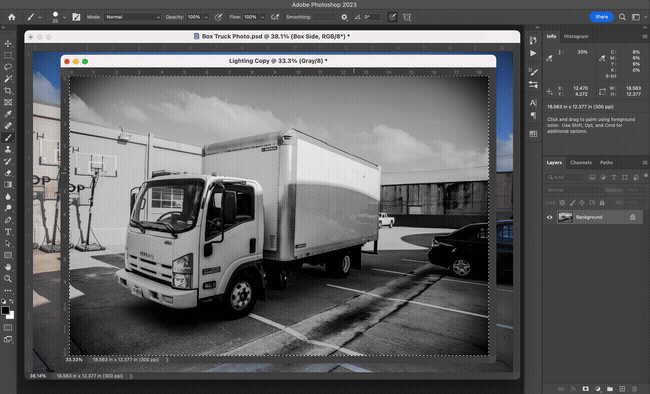
Task: Create new fill or adjustment layer
Action: [x=598, y=389]
